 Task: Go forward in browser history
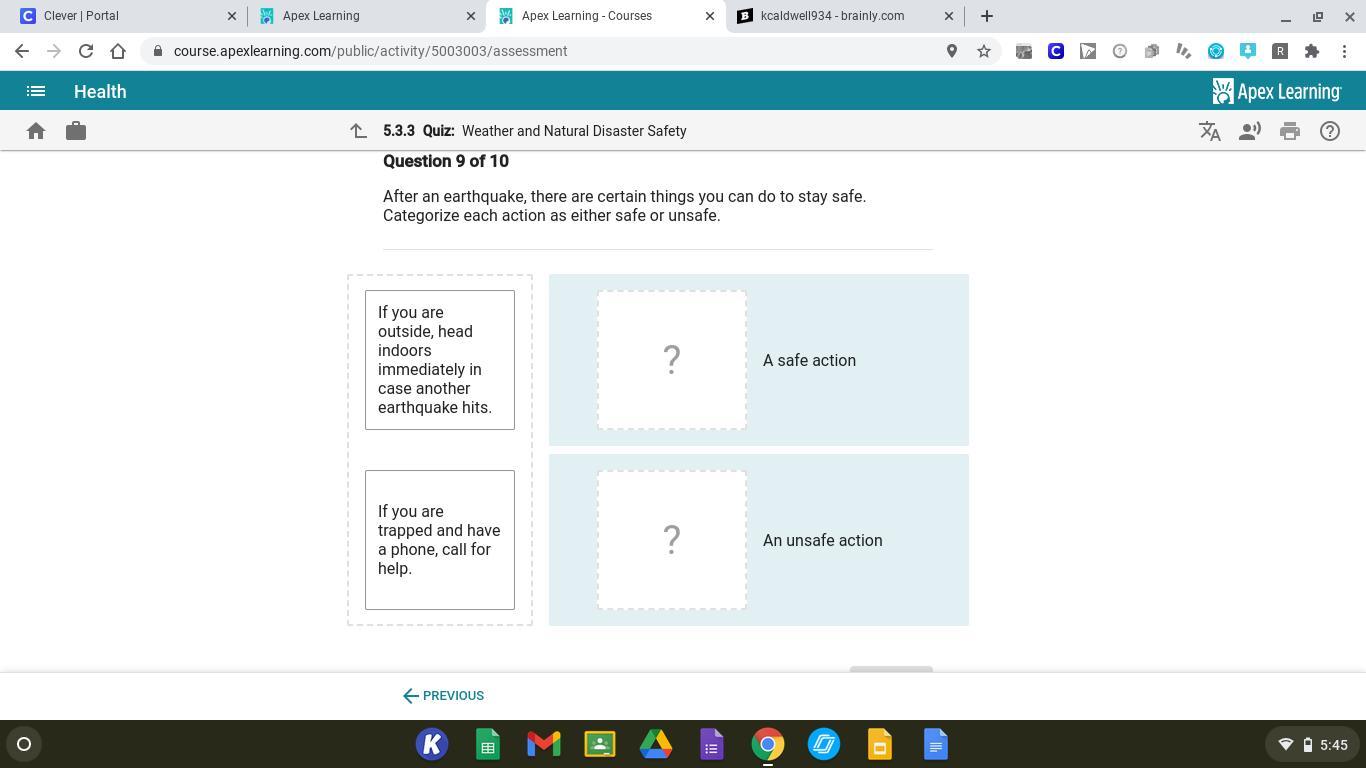click(x=54, y=51)
